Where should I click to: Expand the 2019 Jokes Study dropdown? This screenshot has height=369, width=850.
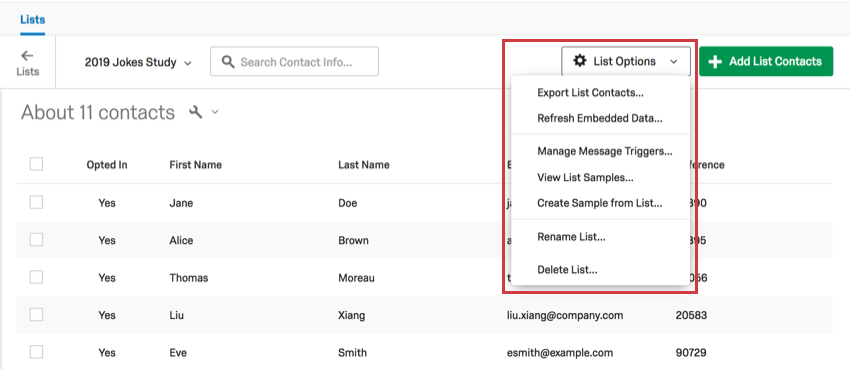pyautogui.click(x=138, y=62)
